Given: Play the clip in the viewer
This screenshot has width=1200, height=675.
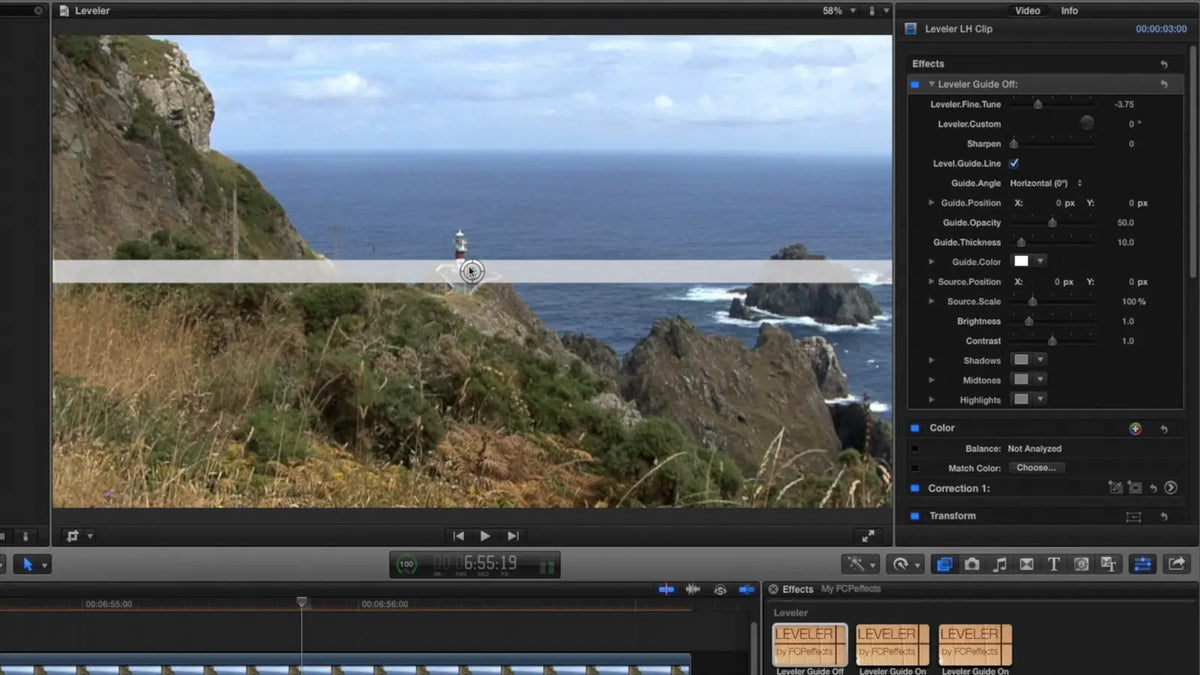Looking at the screenshot, I should [485, 536].
